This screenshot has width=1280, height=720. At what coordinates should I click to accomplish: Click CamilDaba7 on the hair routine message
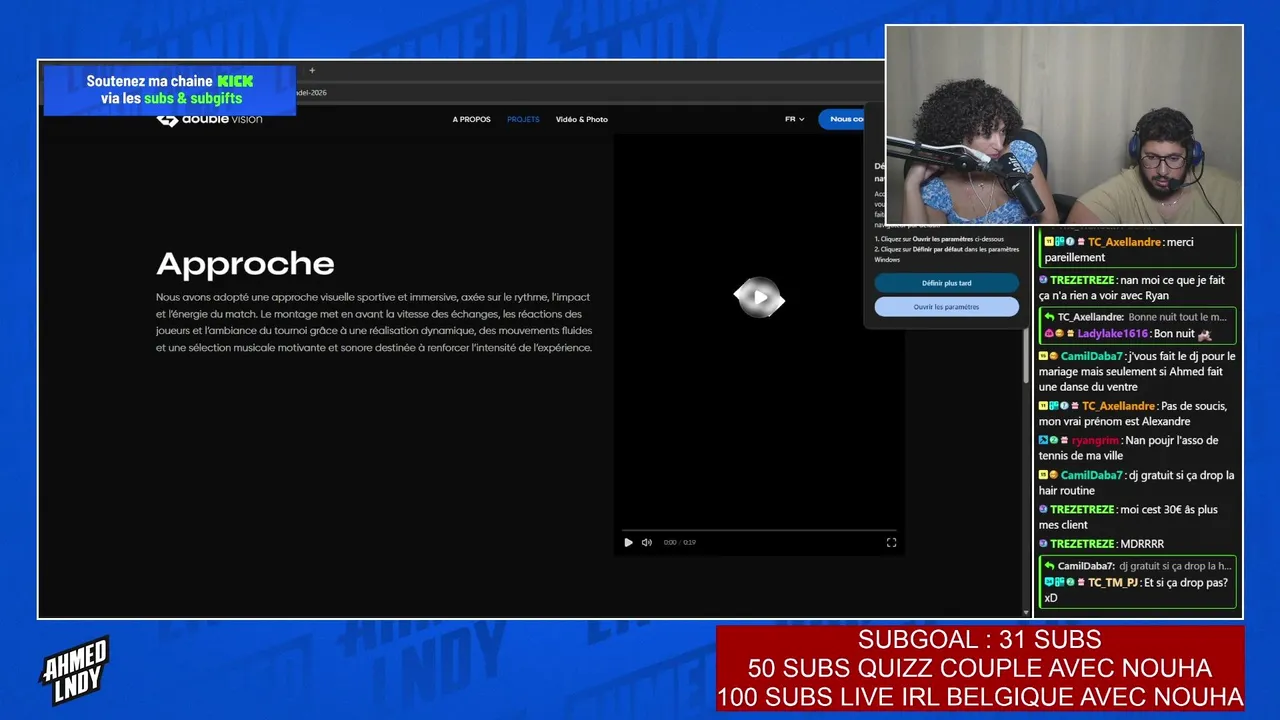point(1091,475)
